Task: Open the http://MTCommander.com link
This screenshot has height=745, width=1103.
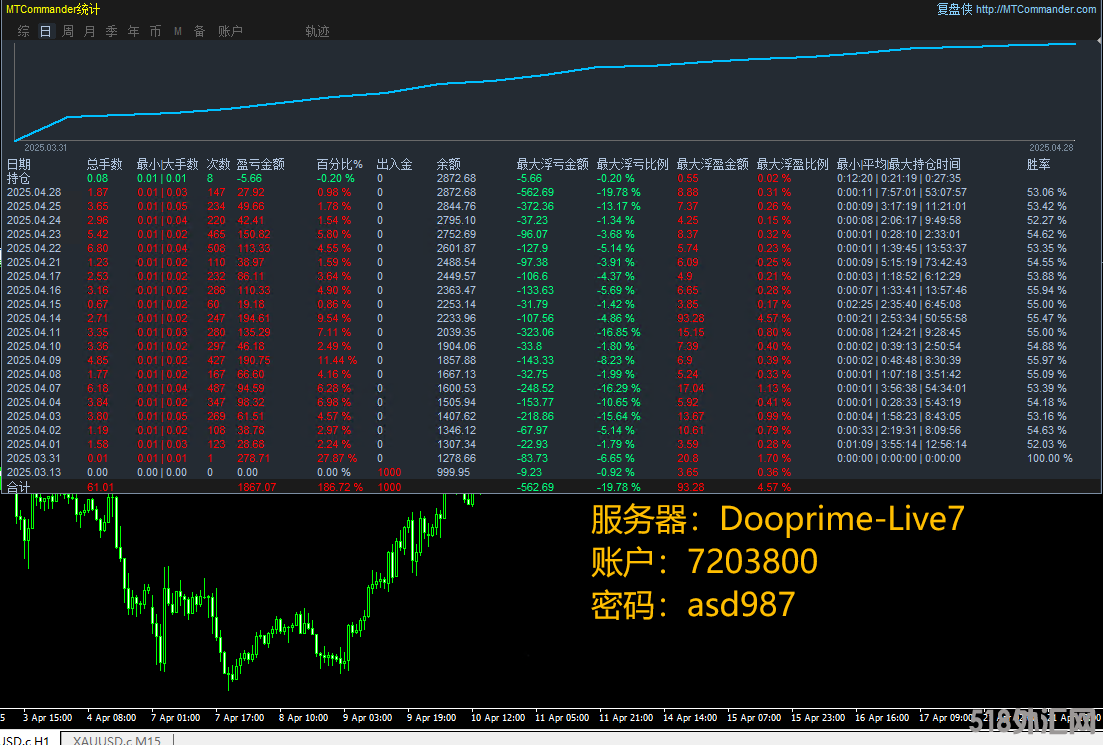Action: pyautogui.click(x=1035, y=9)
